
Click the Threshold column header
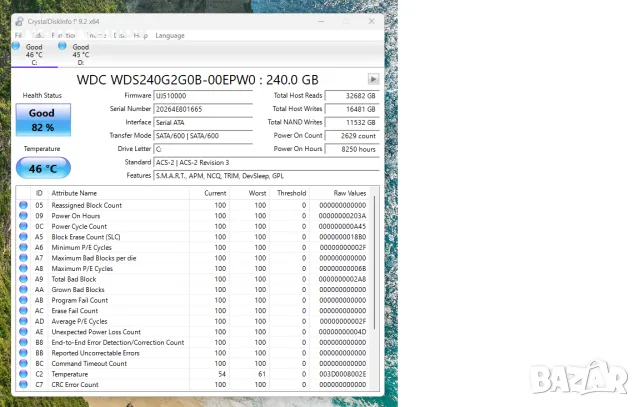[x=289, y=193]
